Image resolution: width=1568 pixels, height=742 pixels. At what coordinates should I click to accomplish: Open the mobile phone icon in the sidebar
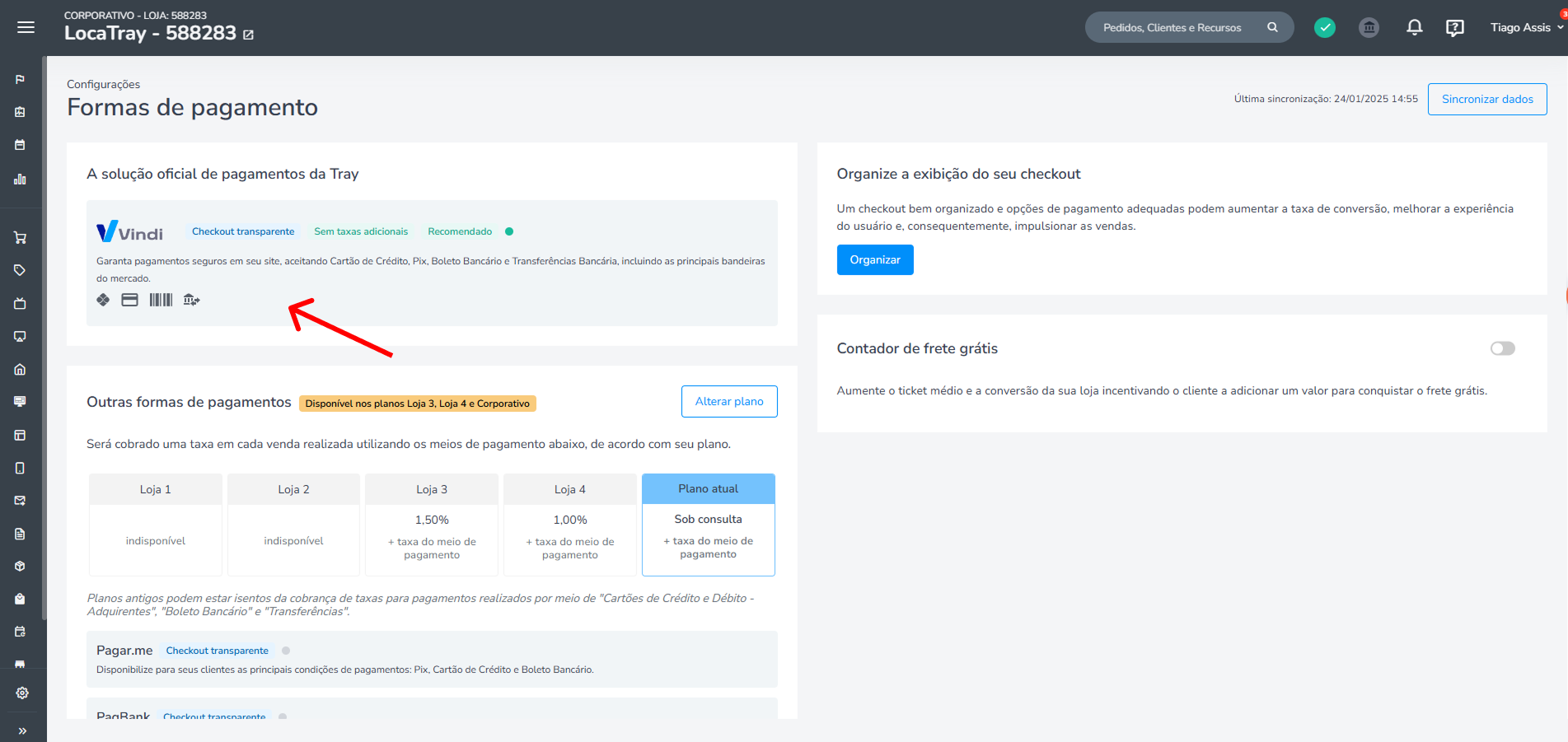tap(21, 468)
